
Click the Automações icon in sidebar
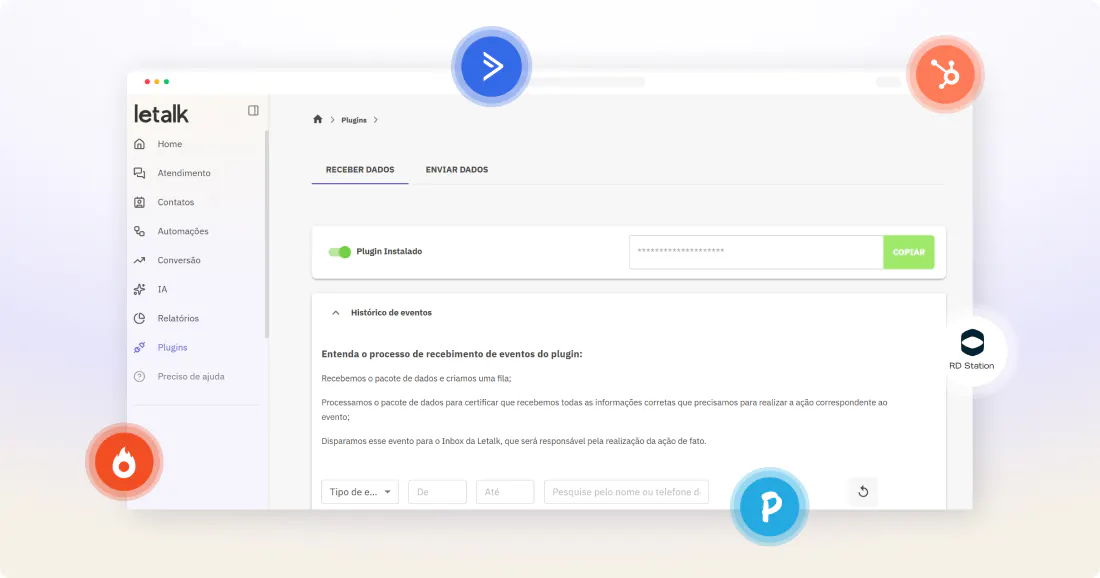(x=140, y=231)
